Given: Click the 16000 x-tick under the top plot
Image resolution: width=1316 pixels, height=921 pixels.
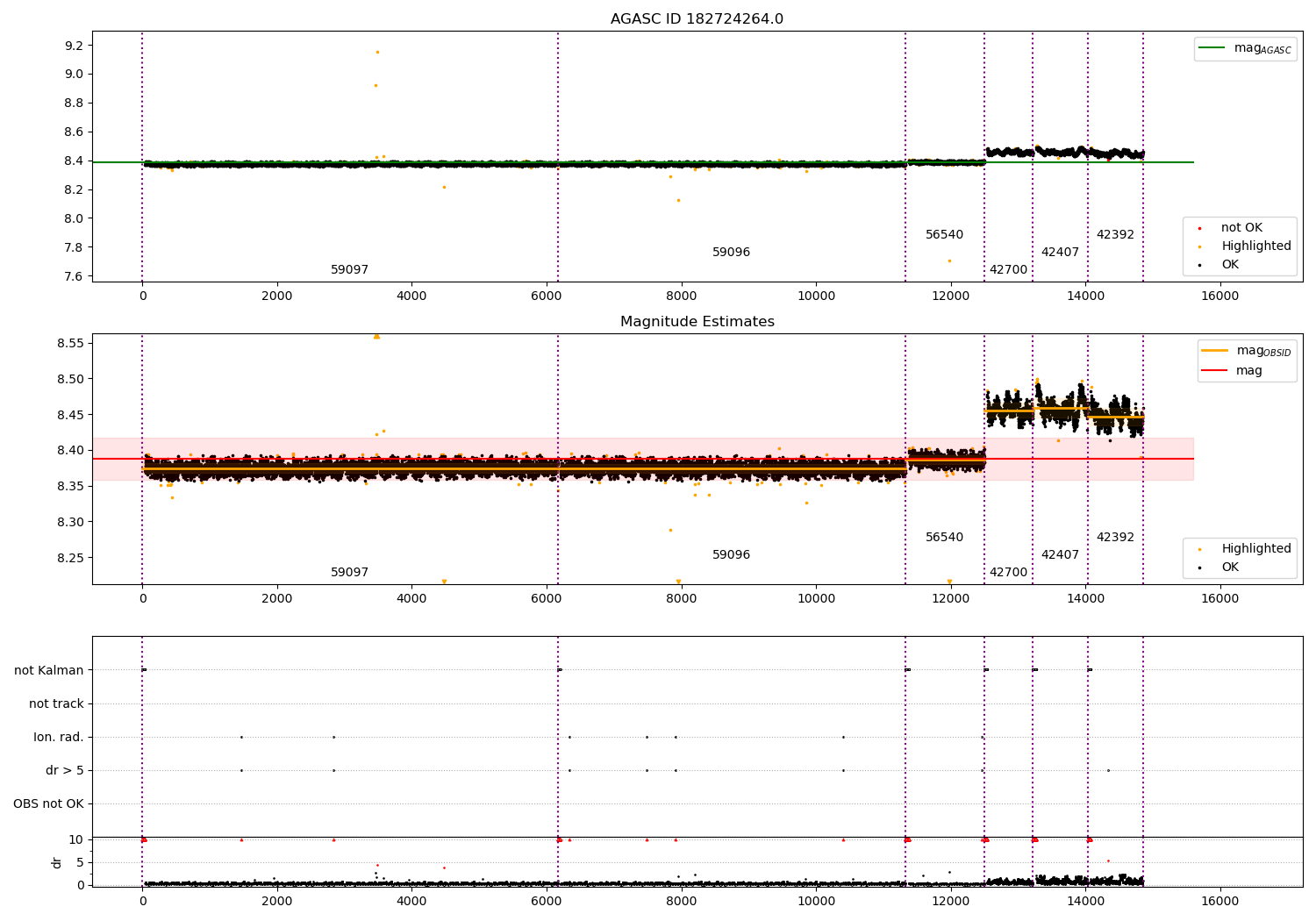Looking at the screenshot, I should 1219,296.
